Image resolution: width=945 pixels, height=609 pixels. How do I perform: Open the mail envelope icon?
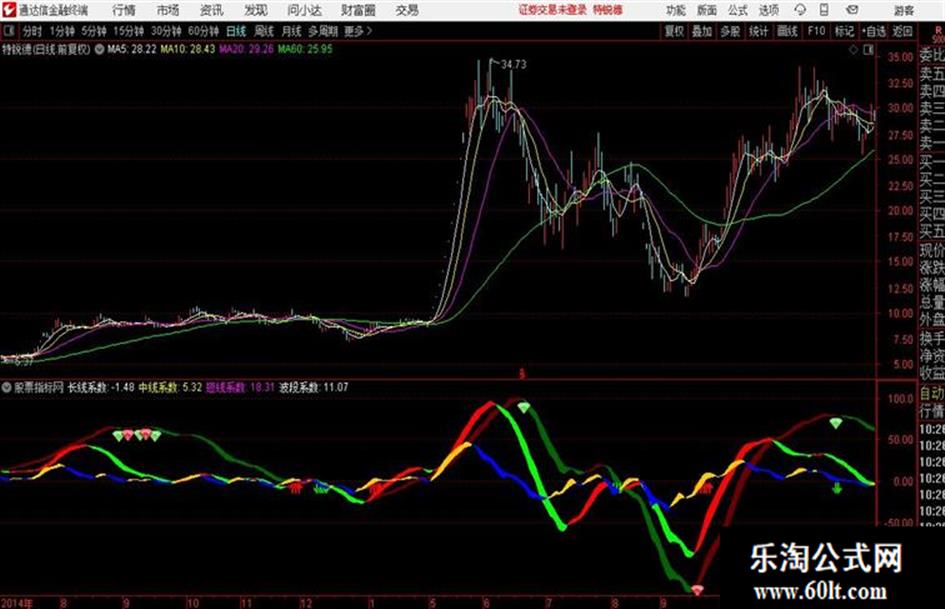[x=852, y=10]
